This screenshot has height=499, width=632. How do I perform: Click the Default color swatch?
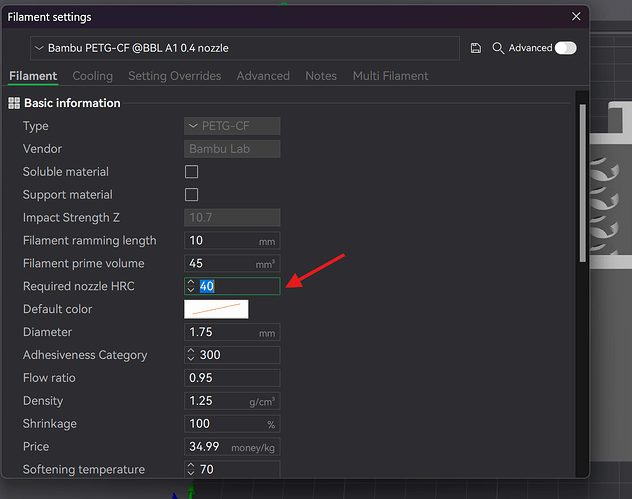tap(216, 309)
